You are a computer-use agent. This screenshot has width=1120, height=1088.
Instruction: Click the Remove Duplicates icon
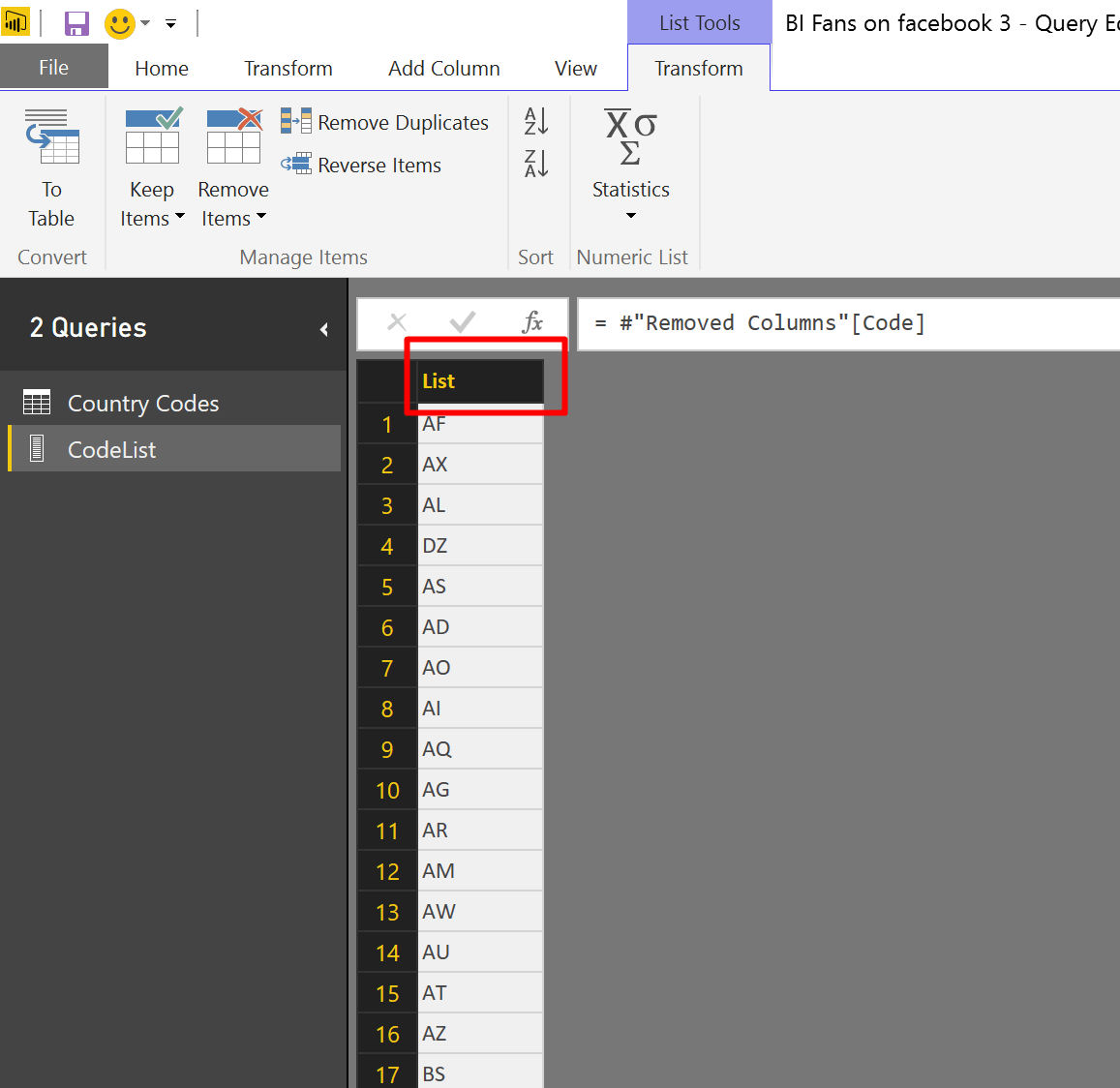295,121
